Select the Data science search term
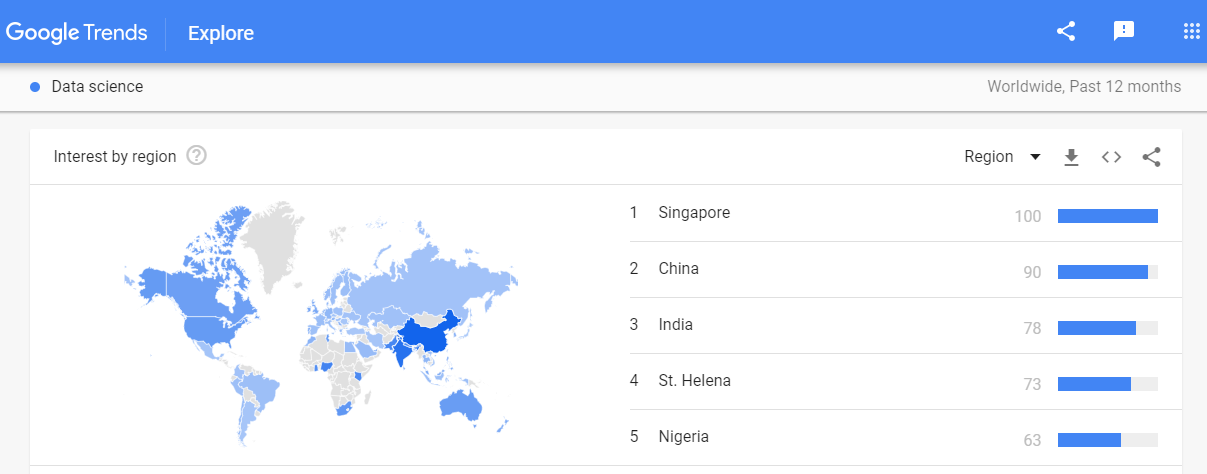Image resolution: width=1207 pixels, height=474 pixels. 97,87
